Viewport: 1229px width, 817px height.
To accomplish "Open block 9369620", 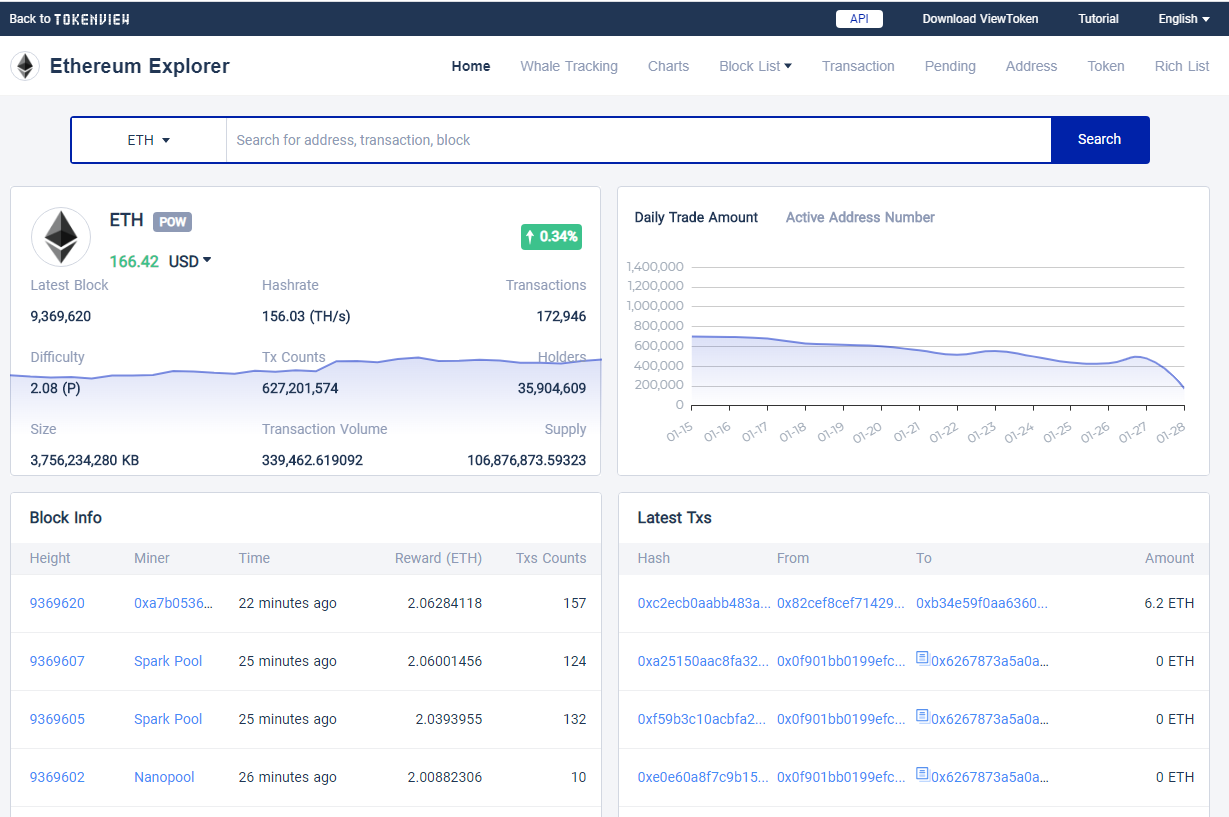I will coord(57,603).
